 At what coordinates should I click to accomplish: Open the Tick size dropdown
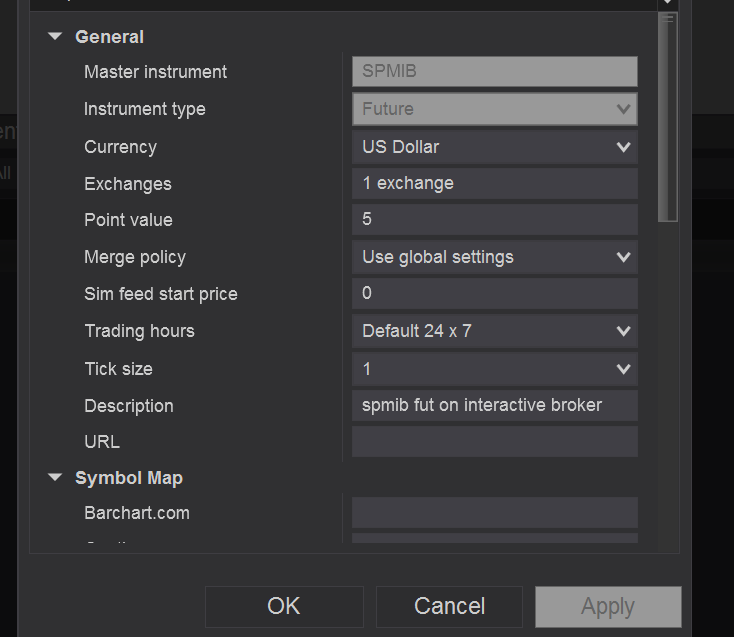[494, 369]
